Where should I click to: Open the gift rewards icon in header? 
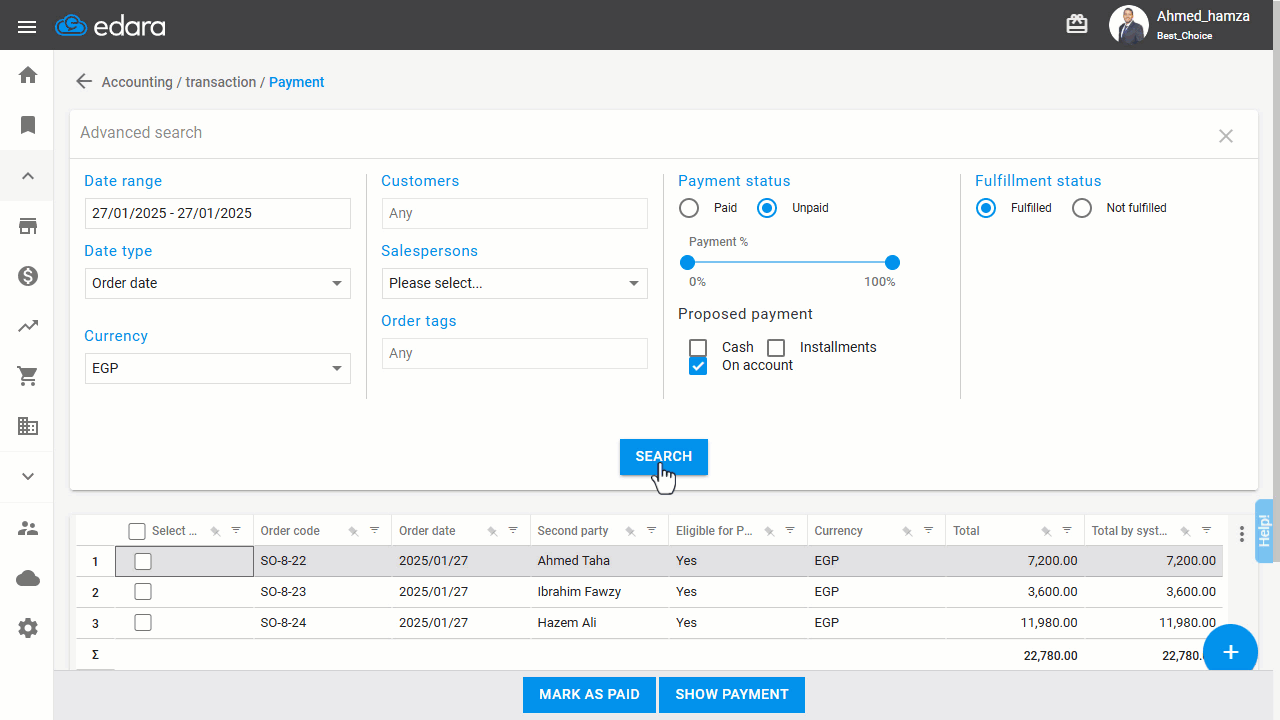tap(1077, 24)
